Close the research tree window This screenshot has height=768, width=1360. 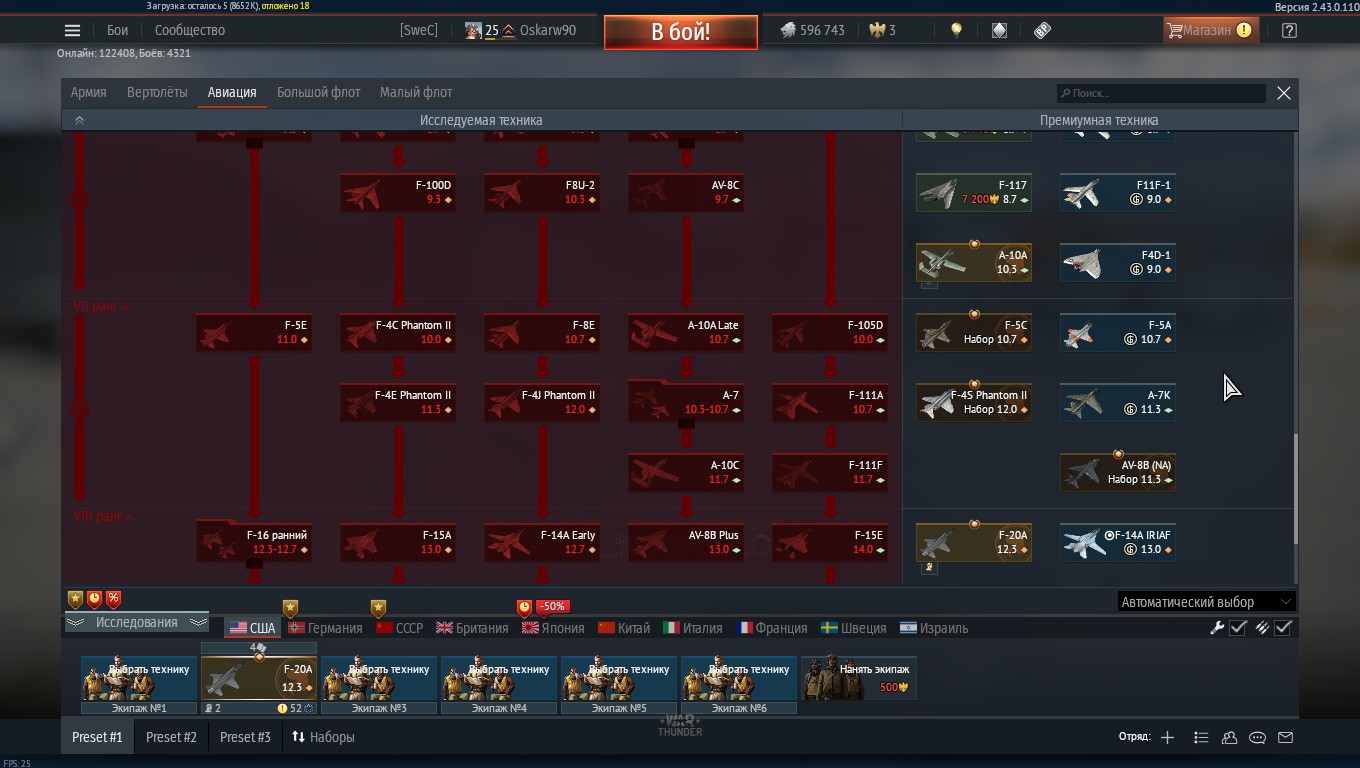[x=1284, y=93]
